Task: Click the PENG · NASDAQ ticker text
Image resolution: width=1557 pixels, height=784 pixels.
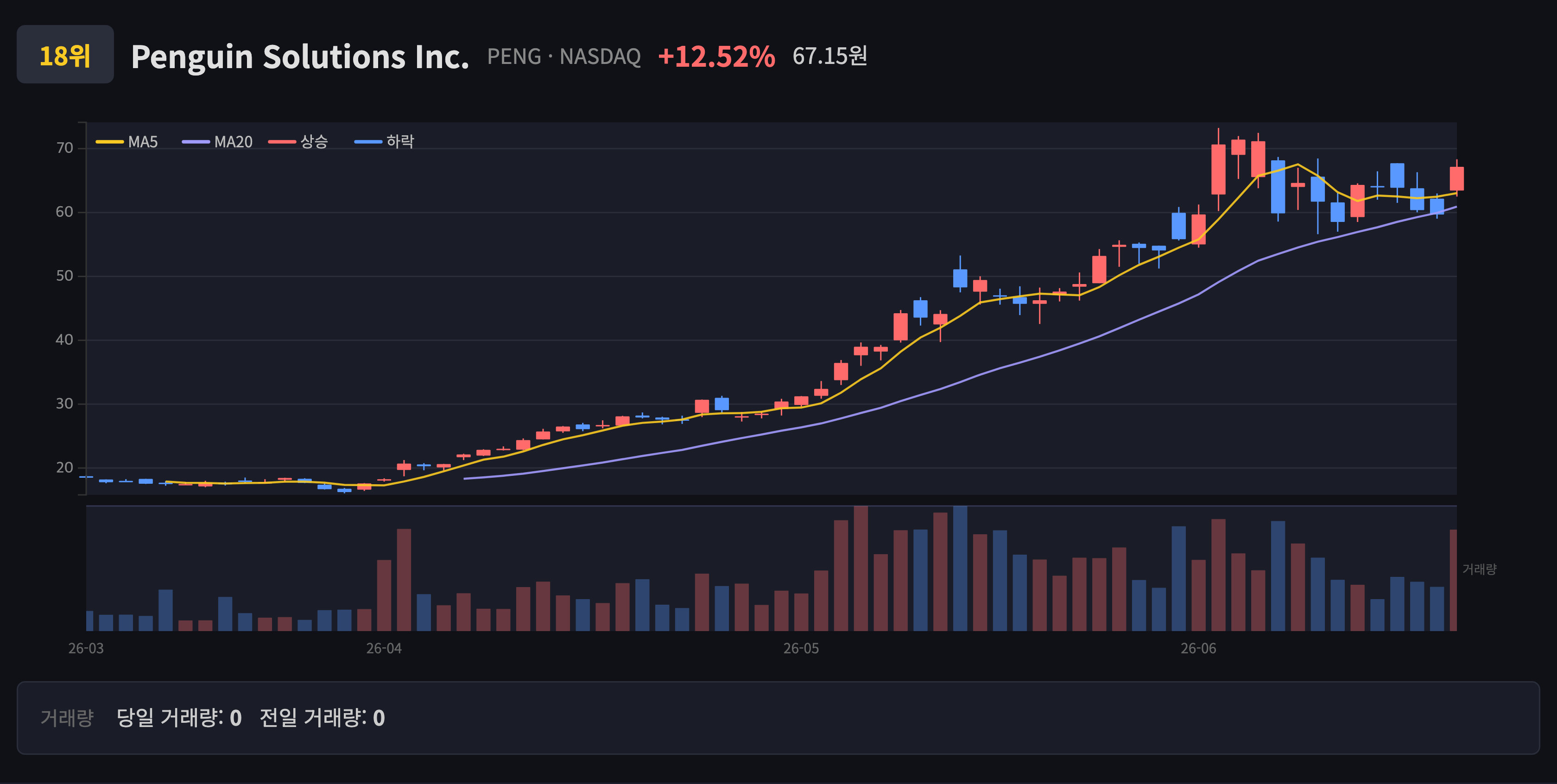Action: pos(563,56)
